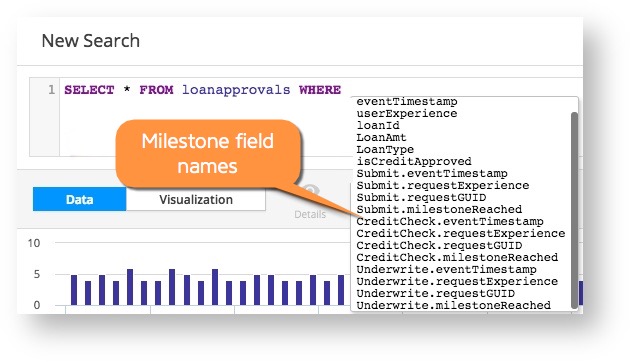Choose LoanType from the autocomplete dropdown
The width and height of the screenshot is (631, 362).
pos(385,150)
